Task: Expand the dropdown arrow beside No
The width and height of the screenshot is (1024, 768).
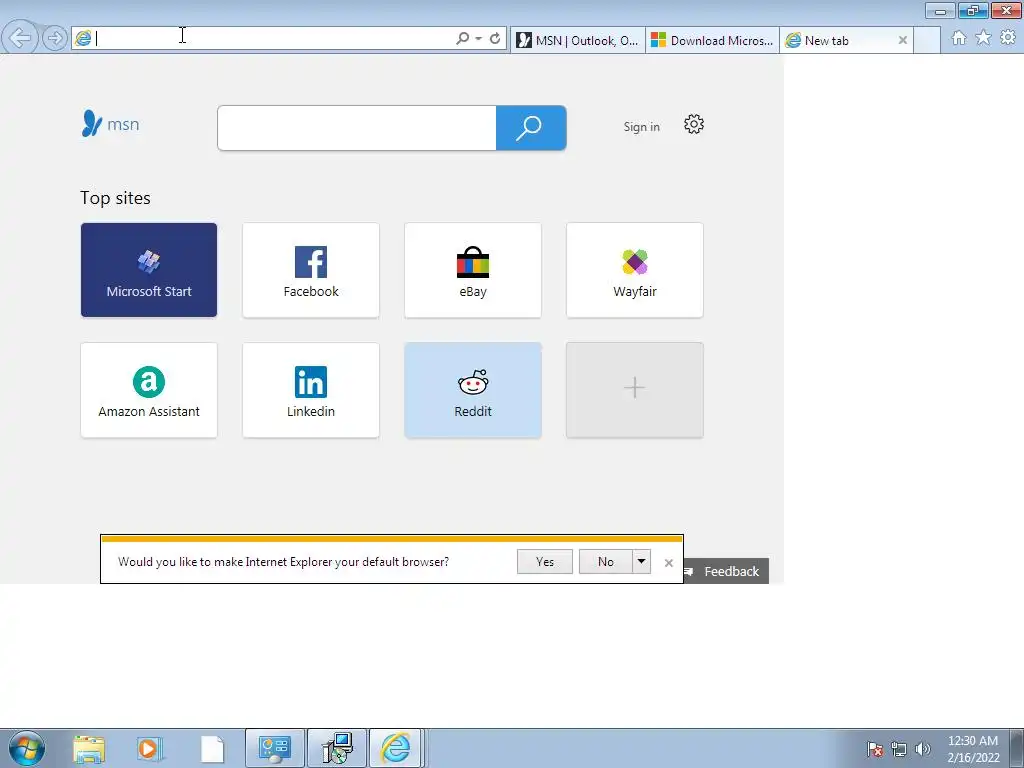Action: (641, 562)
